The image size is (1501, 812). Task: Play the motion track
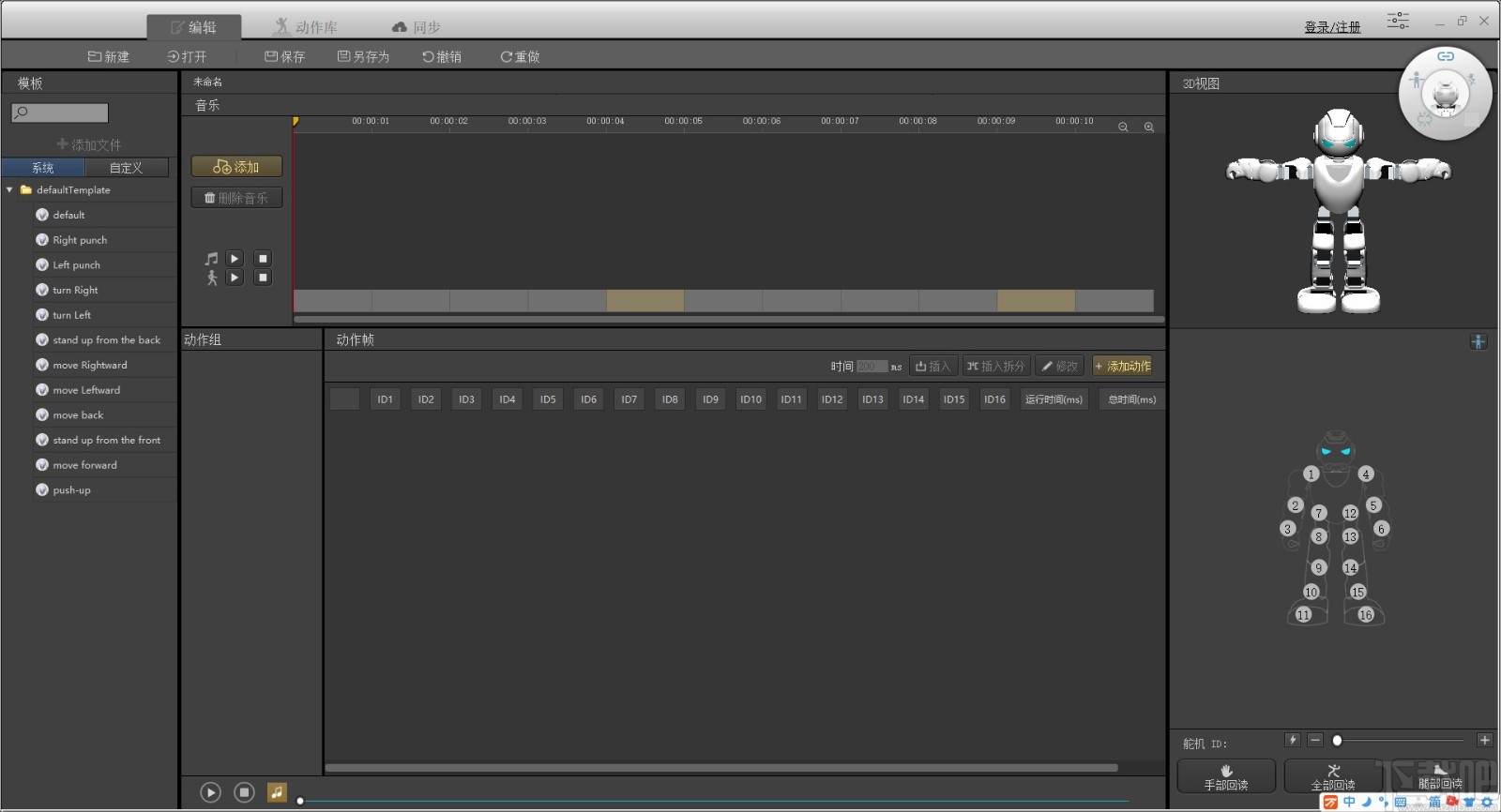coord(235,278)
